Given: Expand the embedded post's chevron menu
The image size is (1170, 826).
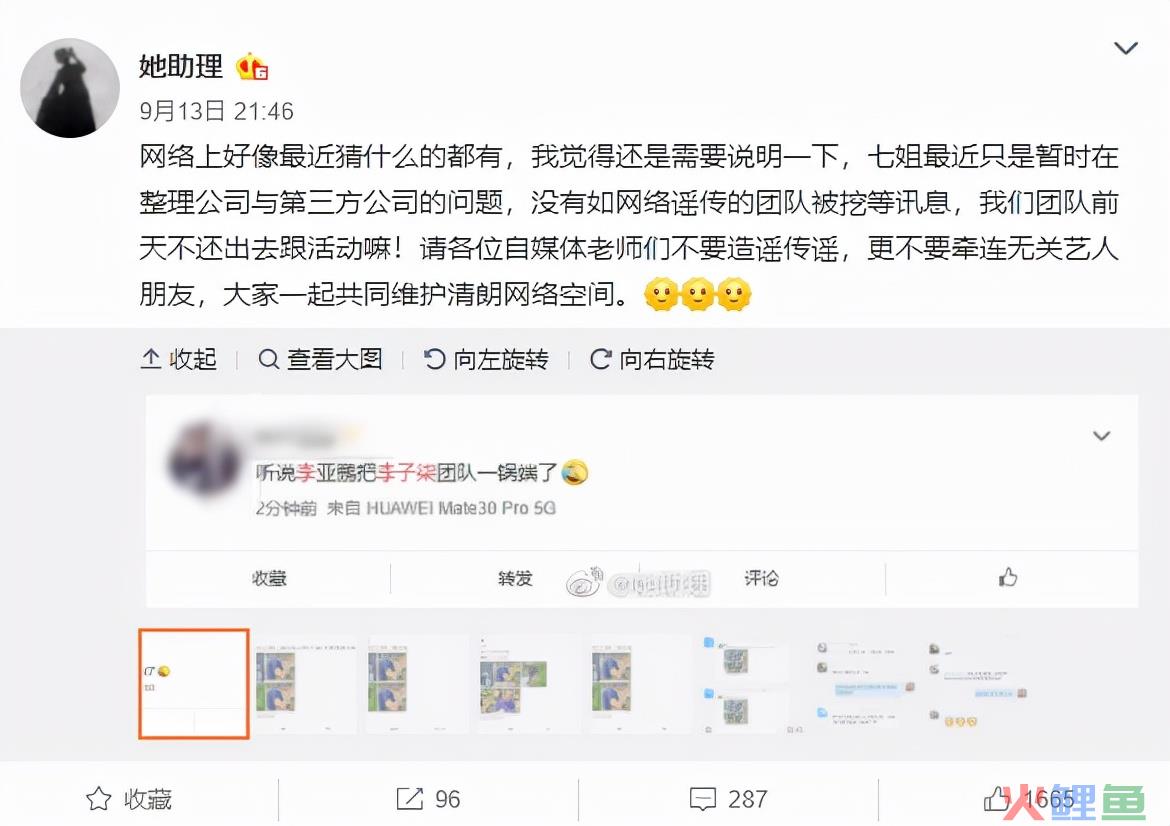Looking at the screenshot, I should [x=1101, y=436].
